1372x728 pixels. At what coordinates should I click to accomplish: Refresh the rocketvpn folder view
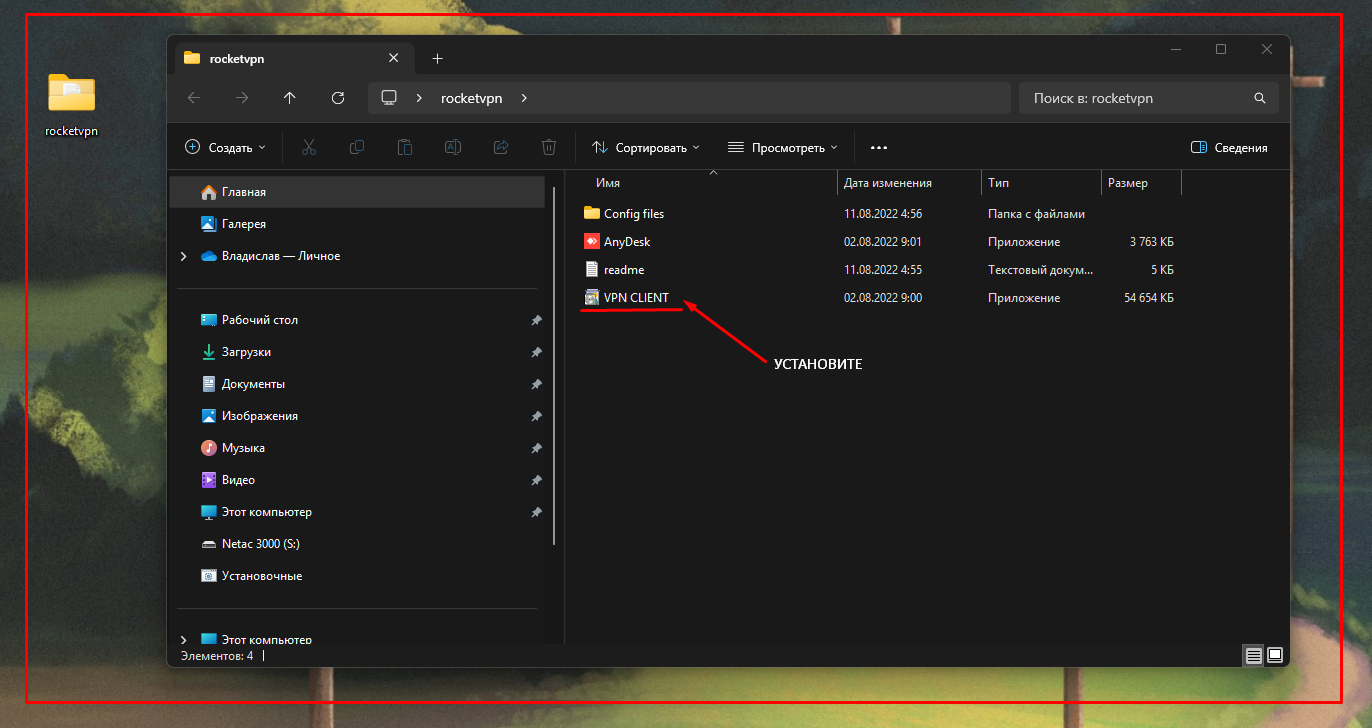pos(338,98)
